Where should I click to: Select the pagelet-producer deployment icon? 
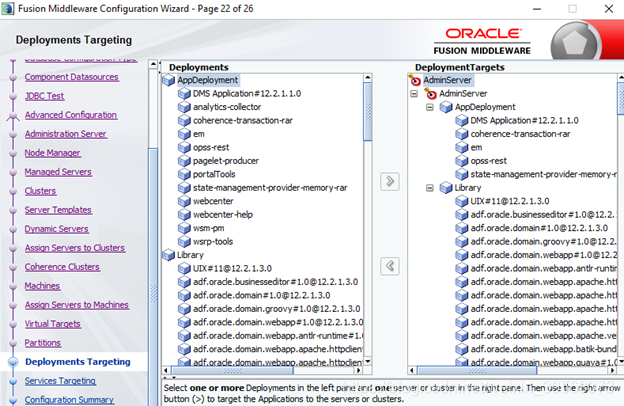184,161
